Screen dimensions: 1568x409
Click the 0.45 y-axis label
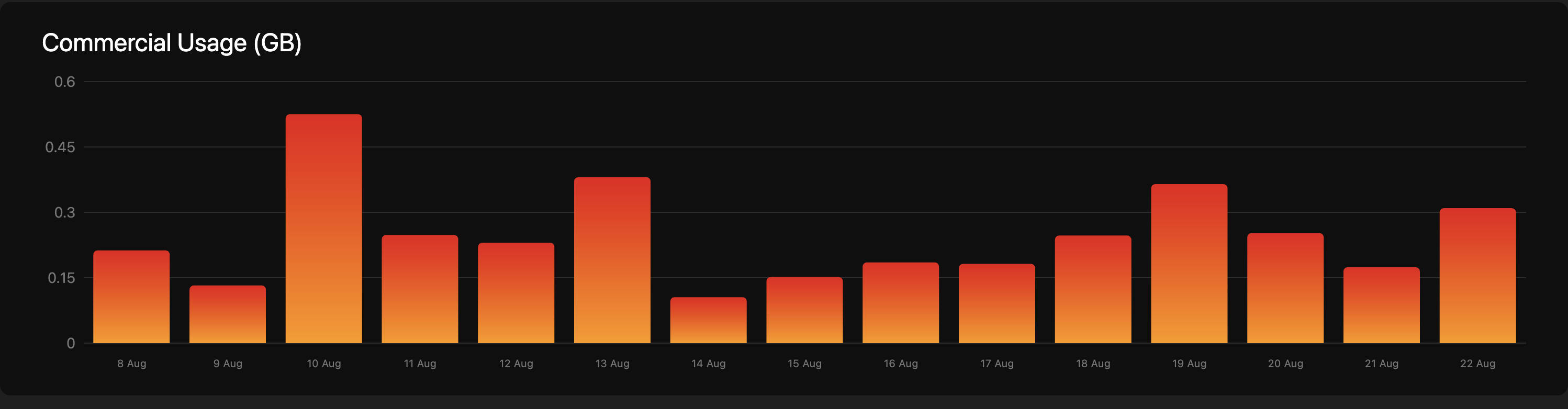point(60,147)
